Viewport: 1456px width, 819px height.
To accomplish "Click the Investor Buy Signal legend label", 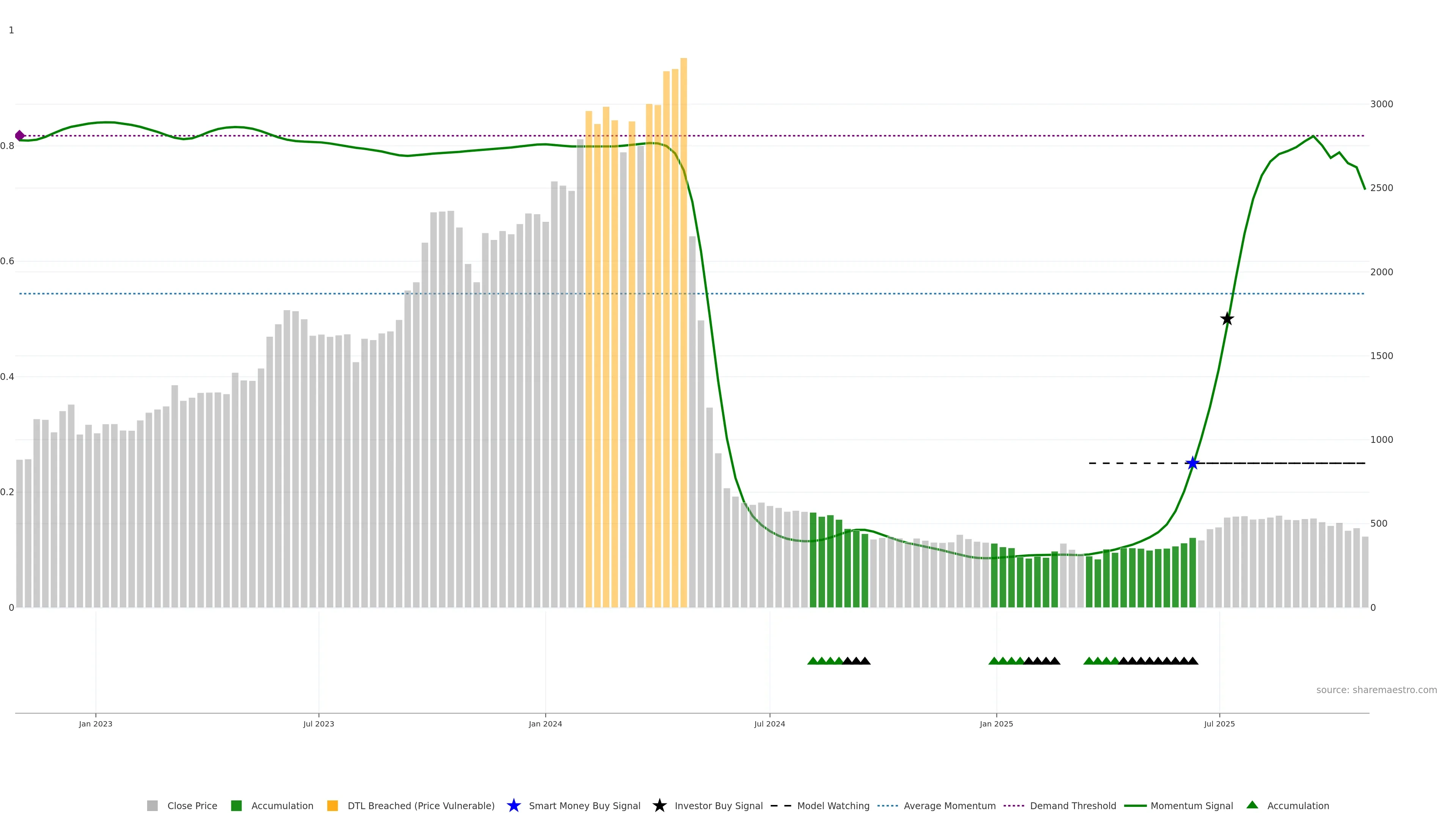I will (x=719, y=805).
